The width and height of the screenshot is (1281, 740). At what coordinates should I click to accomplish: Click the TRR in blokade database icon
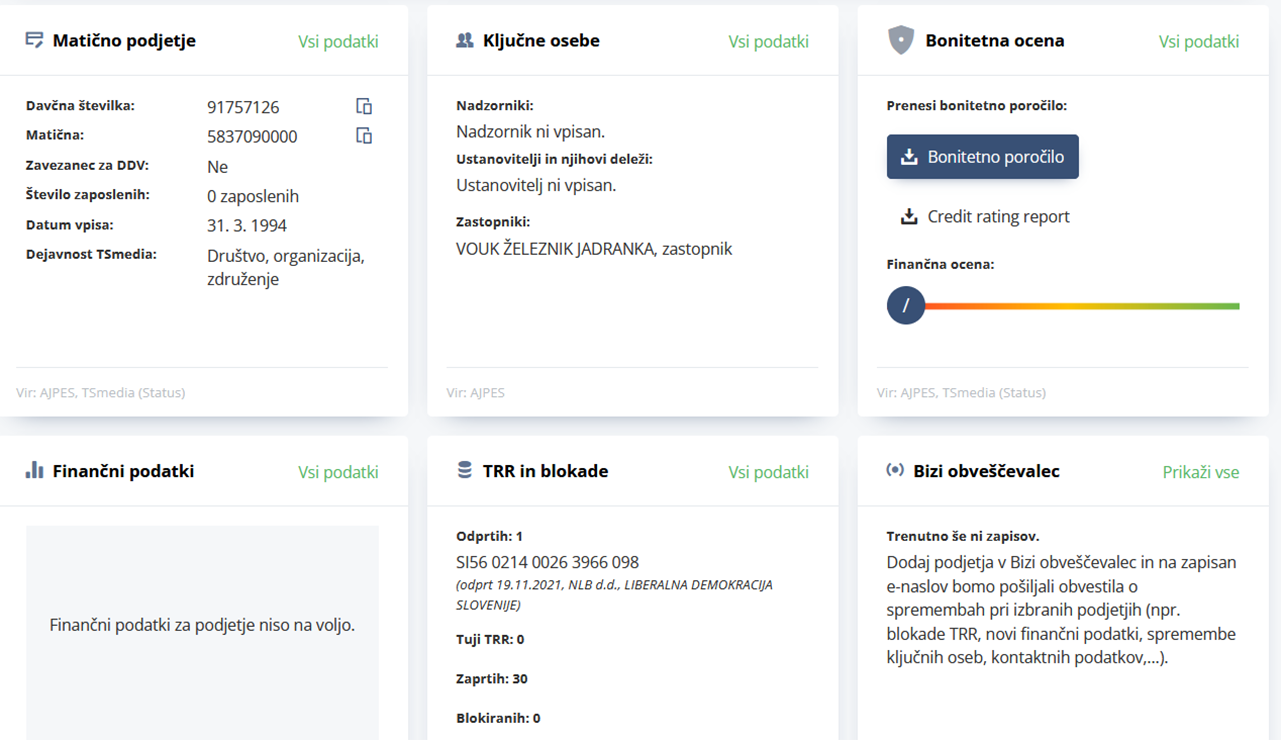[464, 470]
